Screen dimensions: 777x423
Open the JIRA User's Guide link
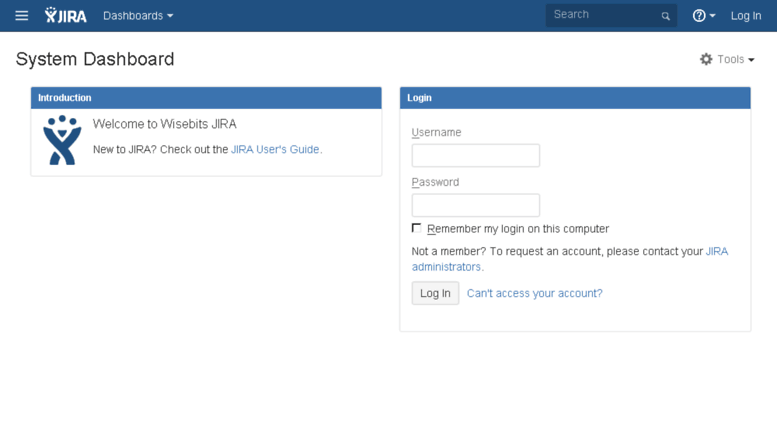(x=275, y=150)
